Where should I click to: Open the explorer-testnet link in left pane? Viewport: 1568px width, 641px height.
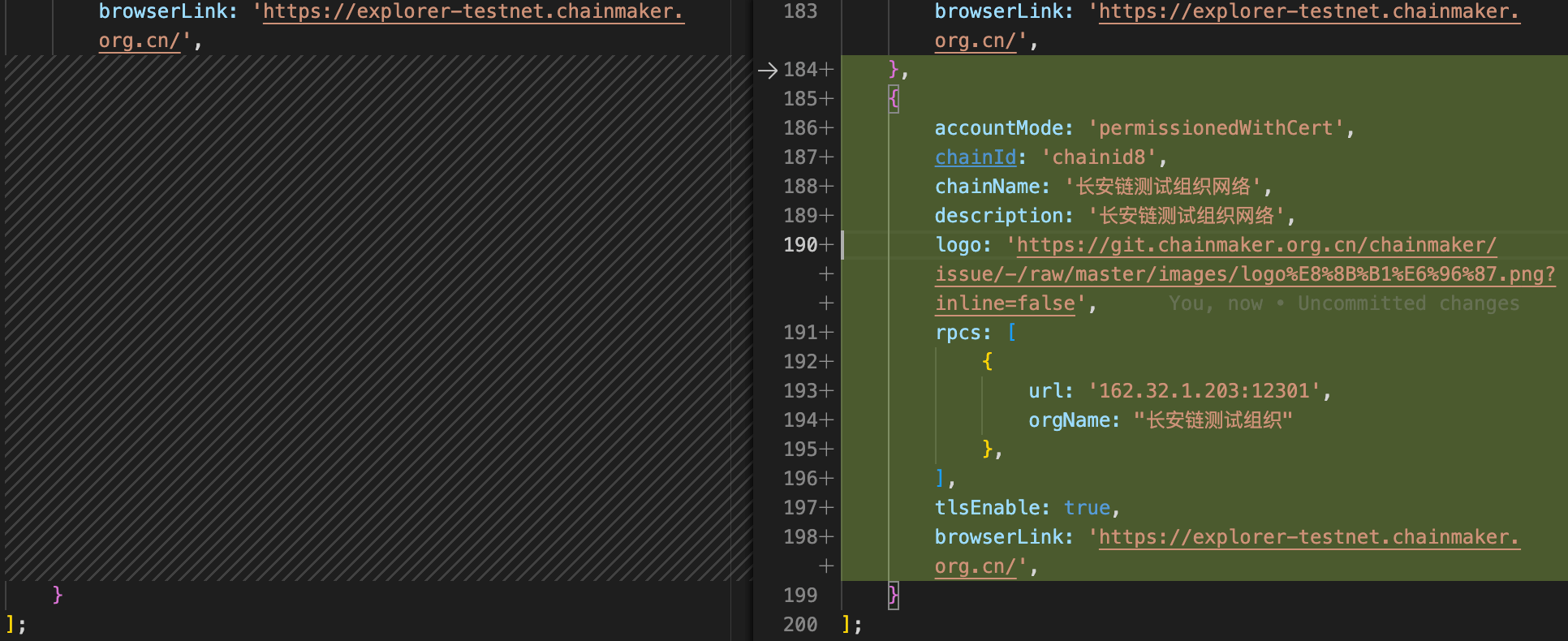472,11
